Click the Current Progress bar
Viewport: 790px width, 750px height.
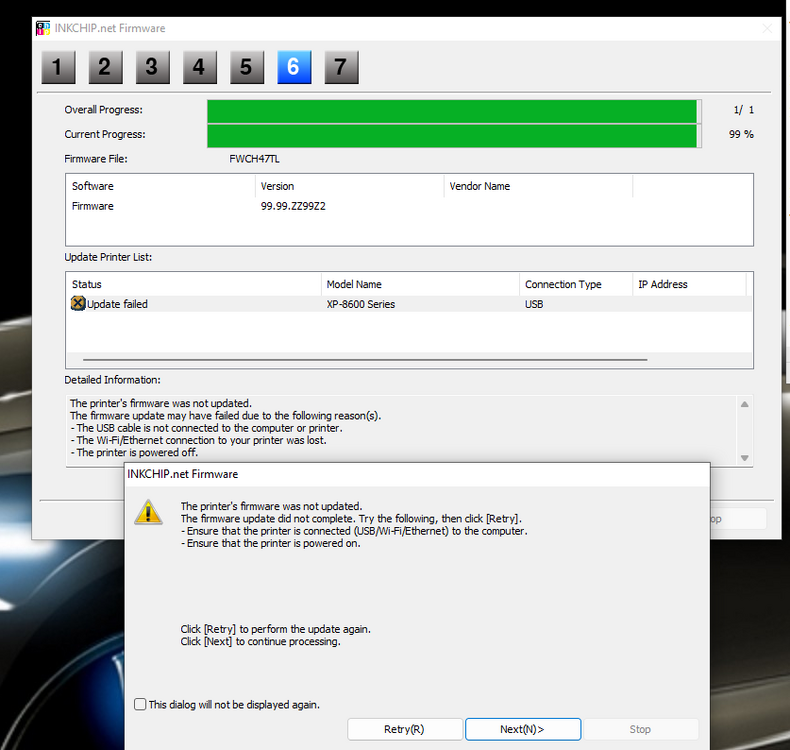tap(451, 134)
